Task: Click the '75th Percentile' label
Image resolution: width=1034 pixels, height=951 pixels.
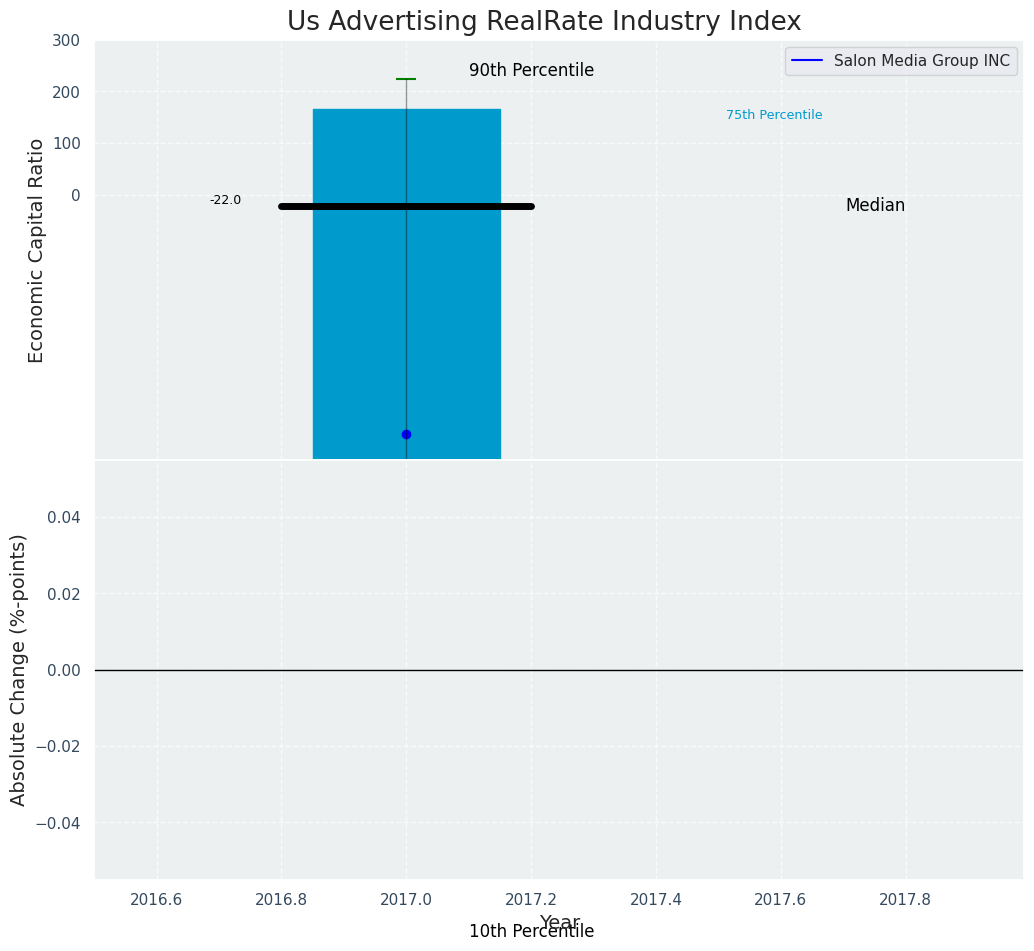Action: coord(774,115)
